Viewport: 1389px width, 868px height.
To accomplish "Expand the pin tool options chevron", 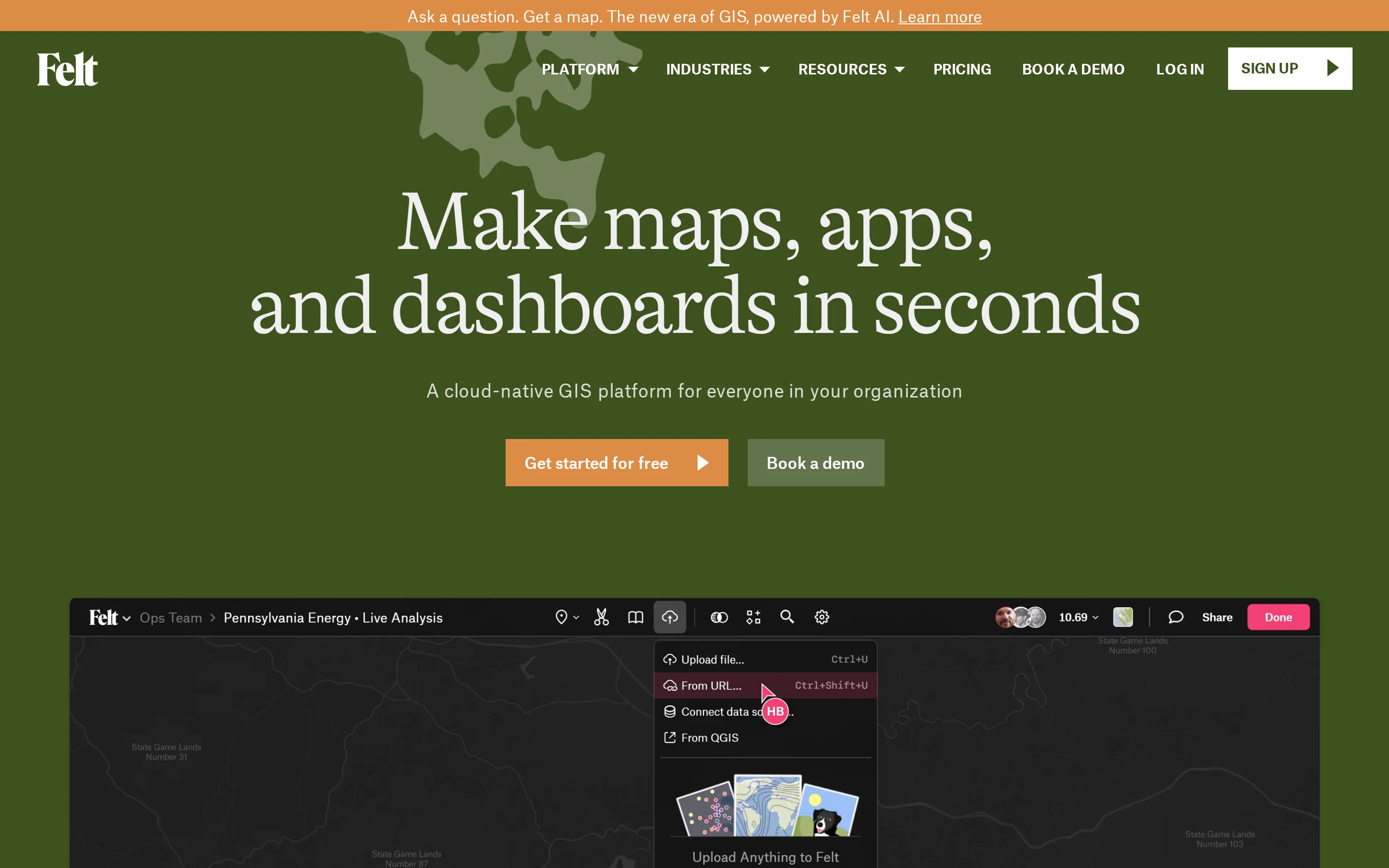I will tap(576, 618).
